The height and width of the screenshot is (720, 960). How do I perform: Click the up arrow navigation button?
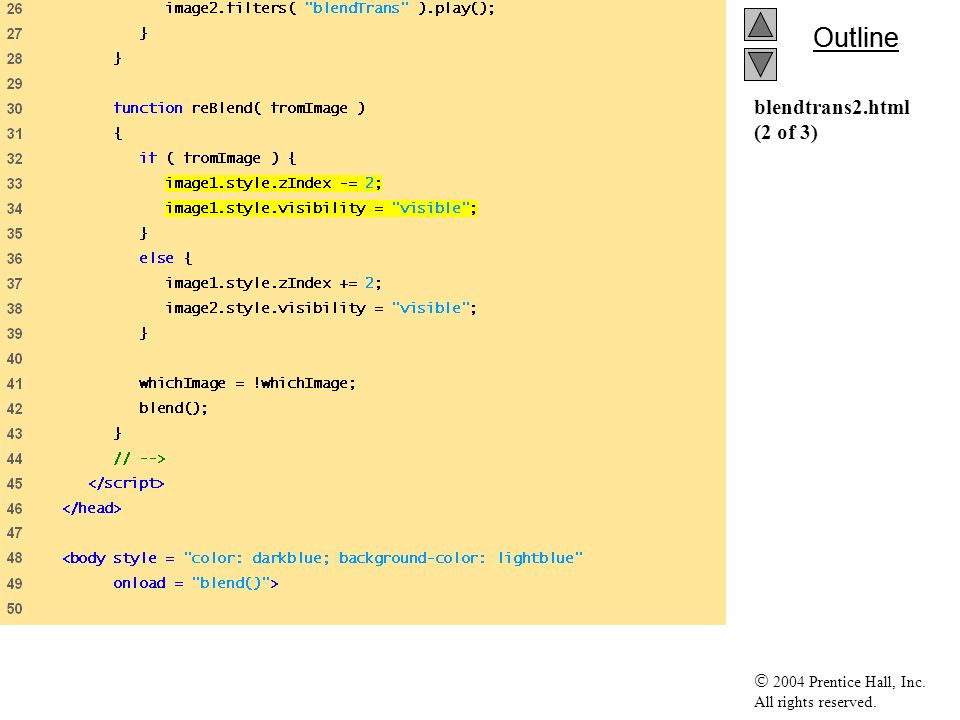[x=760, y=24]
